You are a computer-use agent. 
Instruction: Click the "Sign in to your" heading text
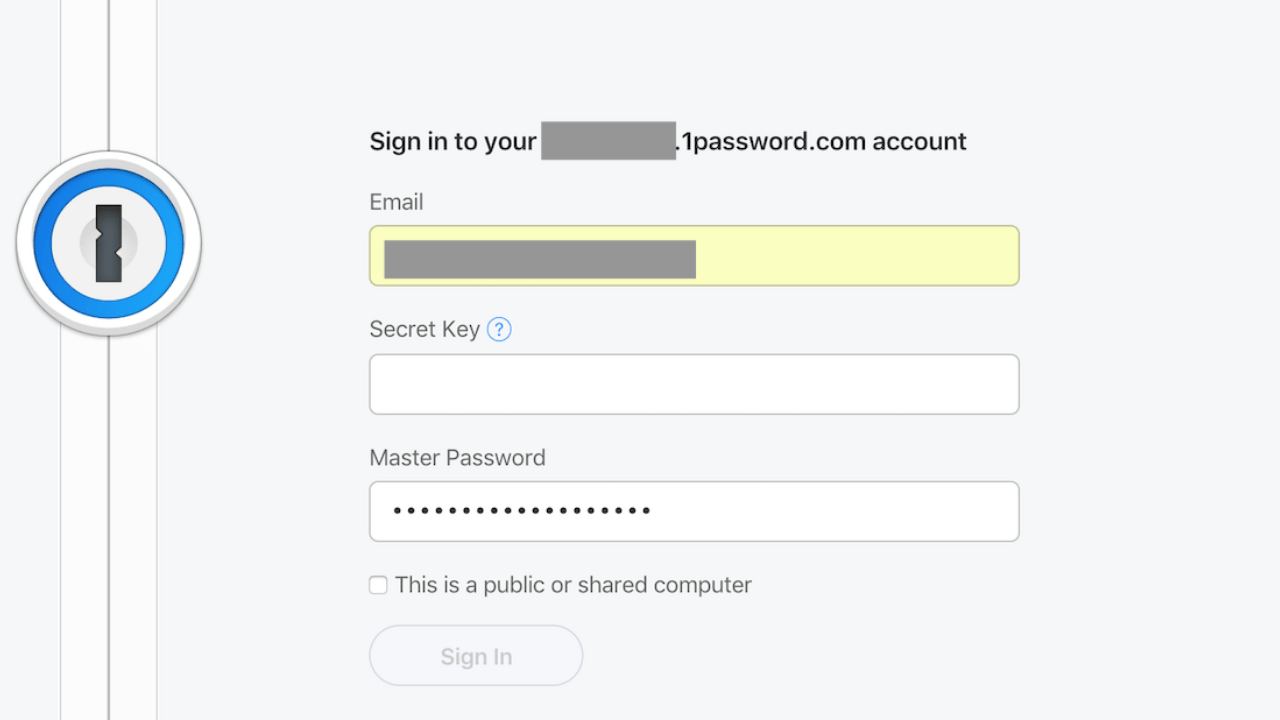click(x=453, y=141)
